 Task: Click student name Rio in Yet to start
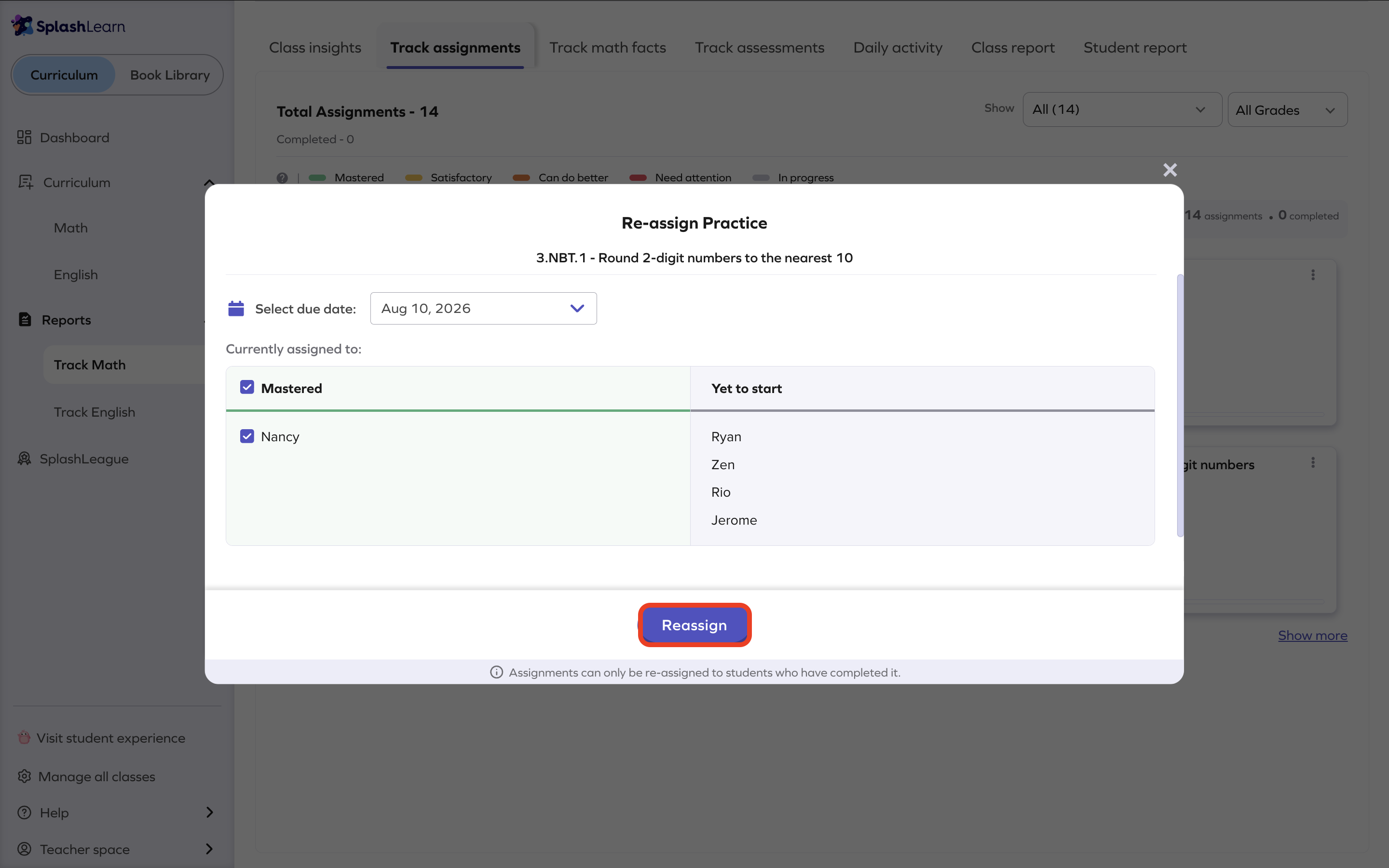[721, 492]
